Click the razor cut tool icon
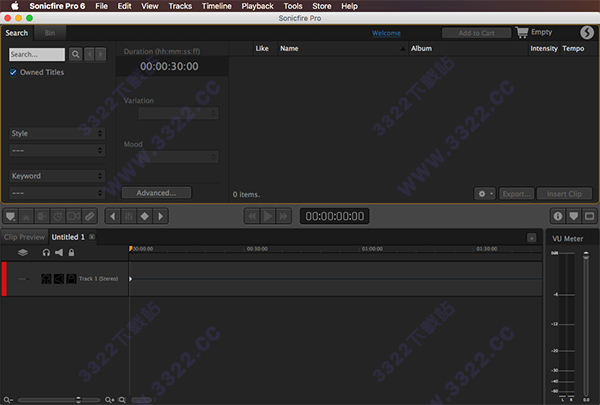This screenshot has width=600, height=405. tap(26, 216)
